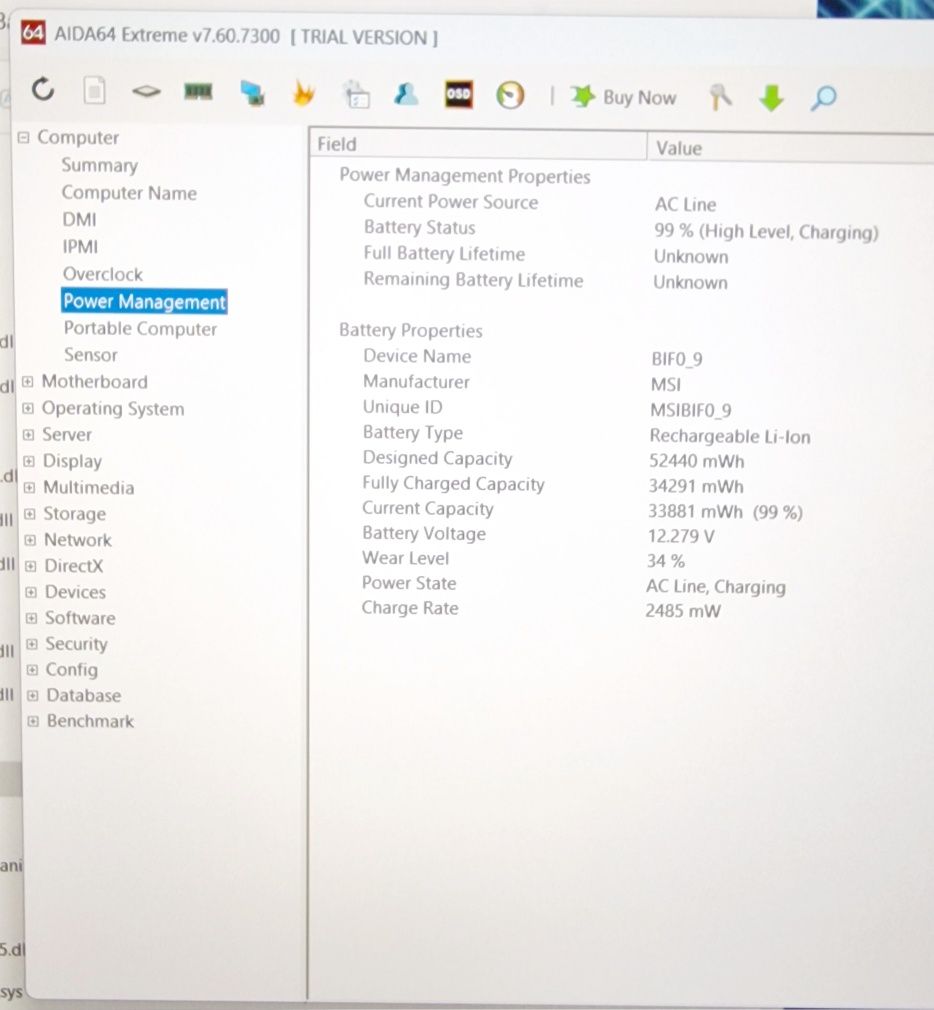This screenshot has height=1010, width=934.
Task: Expand the Software node
Action: 32,618
